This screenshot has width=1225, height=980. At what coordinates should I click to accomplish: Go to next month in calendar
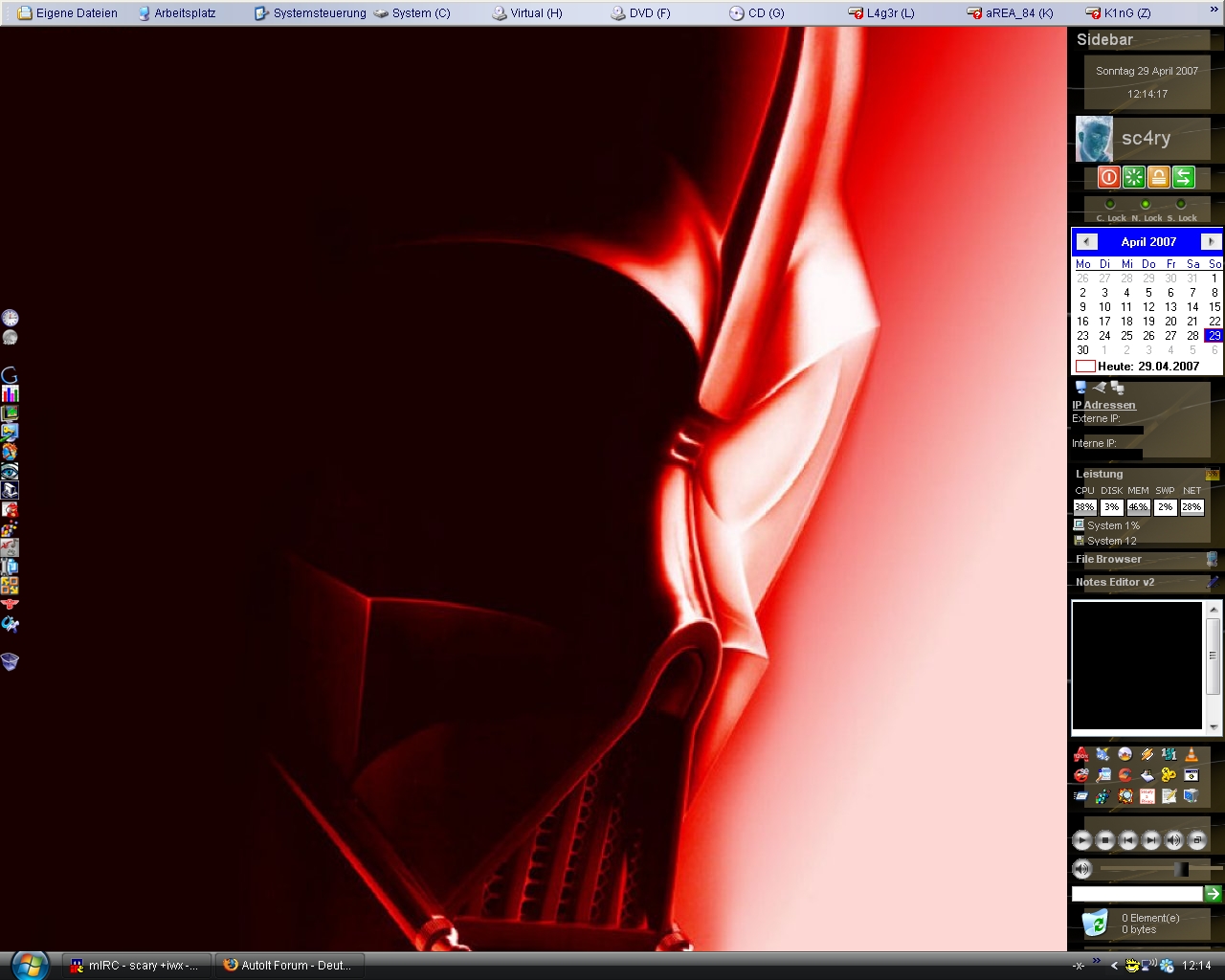click(x=1211, y=242)
